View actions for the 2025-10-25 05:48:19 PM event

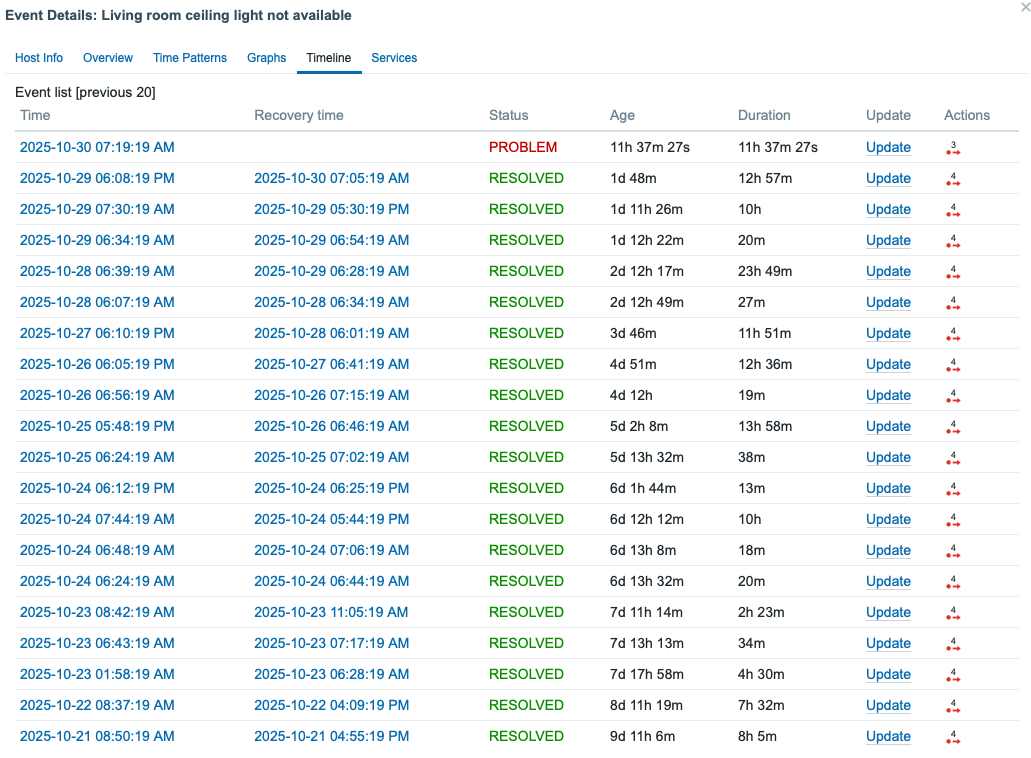[x=953, y=426]
